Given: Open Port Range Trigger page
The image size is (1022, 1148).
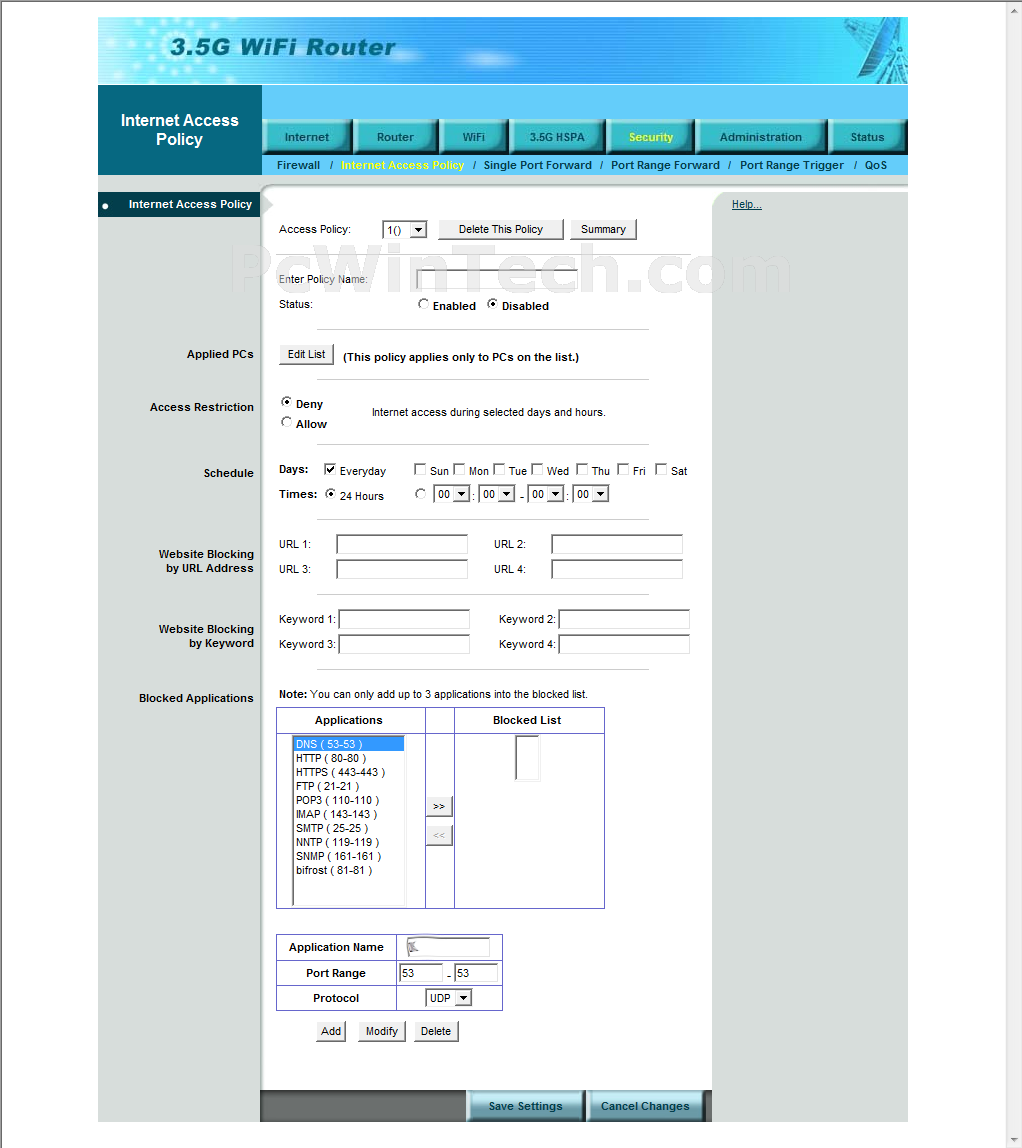Looking at the screenshot, I should click(x=792, y=165).
